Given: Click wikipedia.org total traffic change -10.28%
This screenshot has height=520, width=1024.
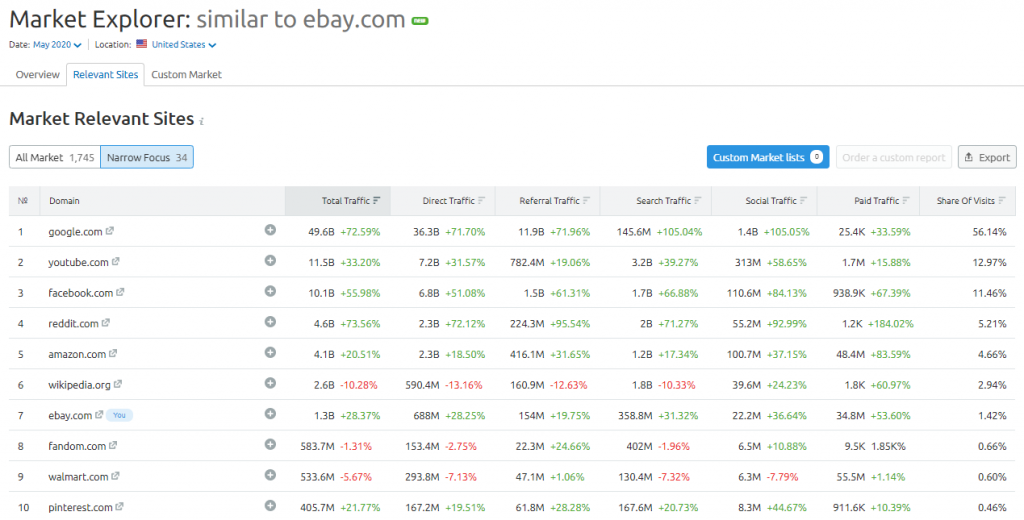Looking at the screenshot, I should pos(359,385).
